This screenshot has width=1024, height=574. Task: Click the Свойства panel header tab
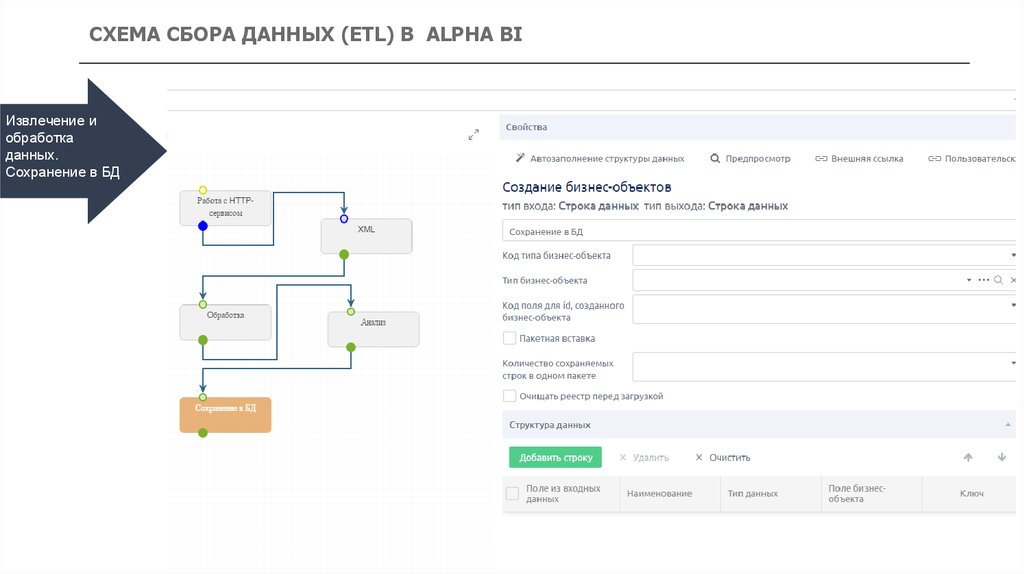click(x=527, y=127)
